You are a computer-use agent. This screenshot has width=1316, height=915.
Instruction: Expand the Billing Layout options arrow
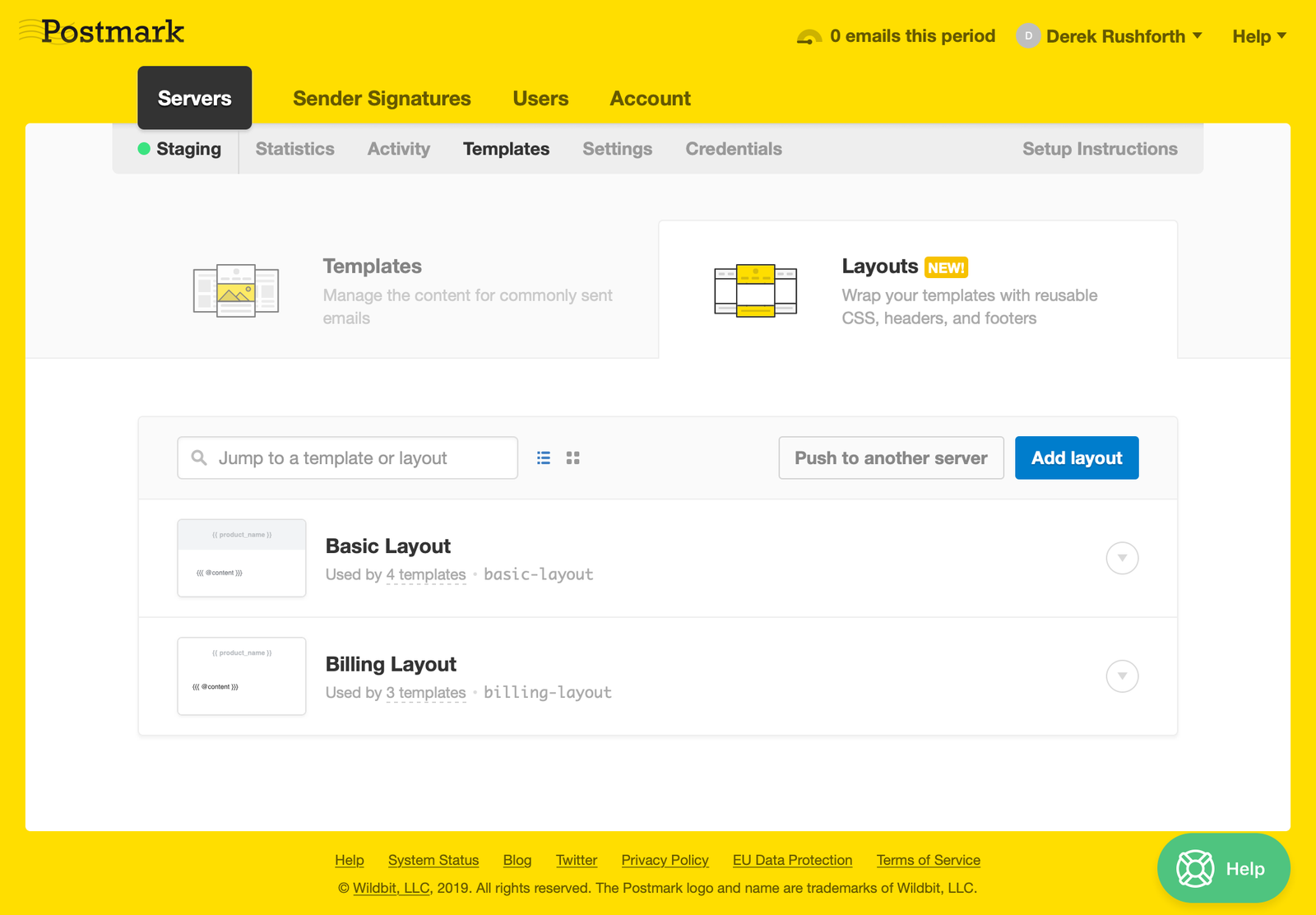[1122, 676]
